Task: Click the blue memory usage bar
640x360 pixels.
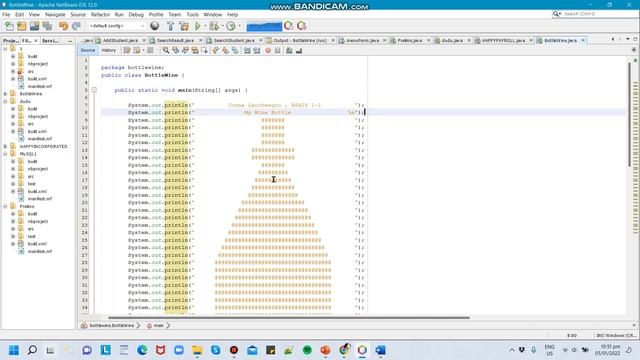Action: [264, 26]
